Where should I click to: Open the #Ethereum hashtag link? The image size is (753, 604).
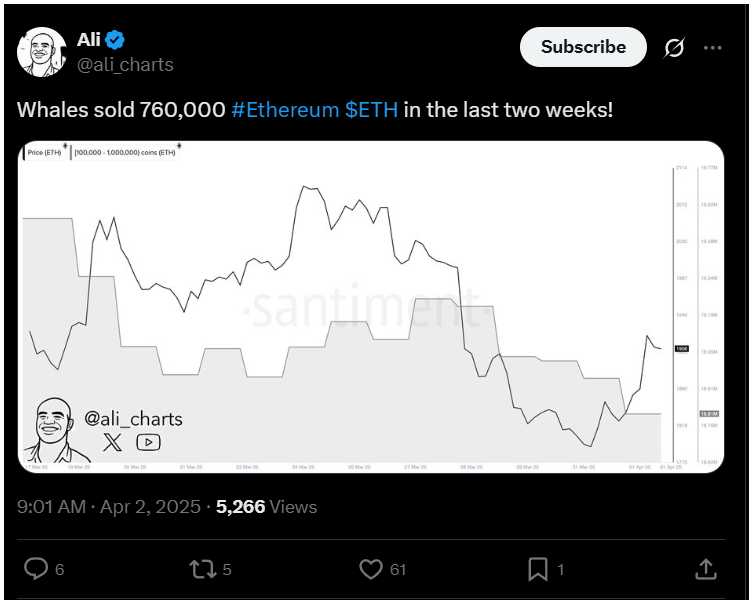[285, 109]
